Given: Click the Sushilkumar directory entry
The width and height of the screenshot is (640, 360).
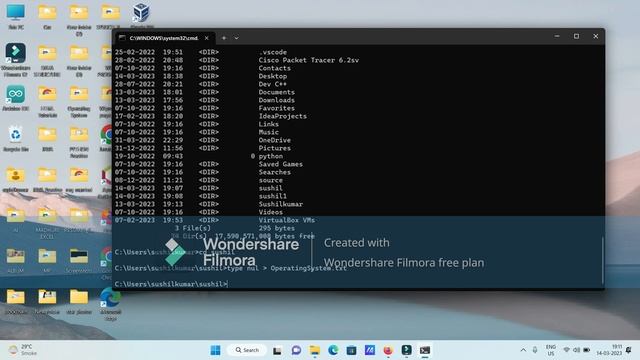Looking at the screenshot, I should (281, 204).
